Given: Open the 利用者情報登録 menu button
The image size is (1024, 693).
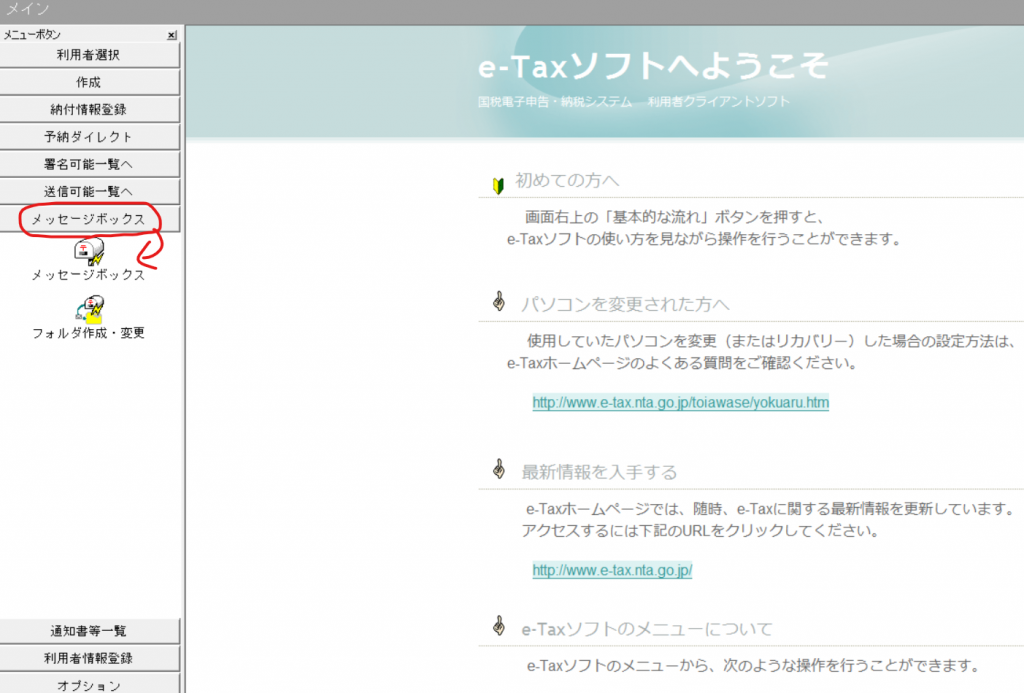Looking at the screenshot, I should click(x=89, y=658).
